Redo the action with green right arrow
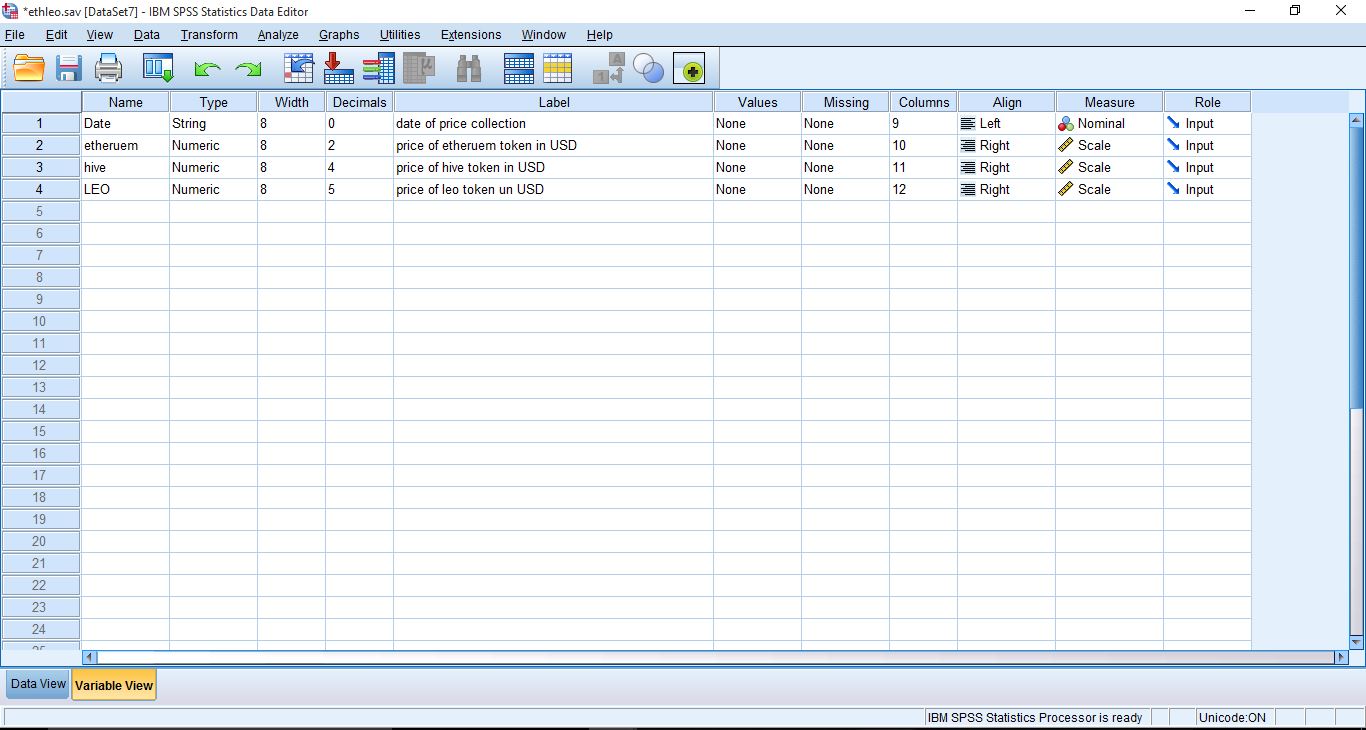1366x730 pixels. (x=248, y=70)
